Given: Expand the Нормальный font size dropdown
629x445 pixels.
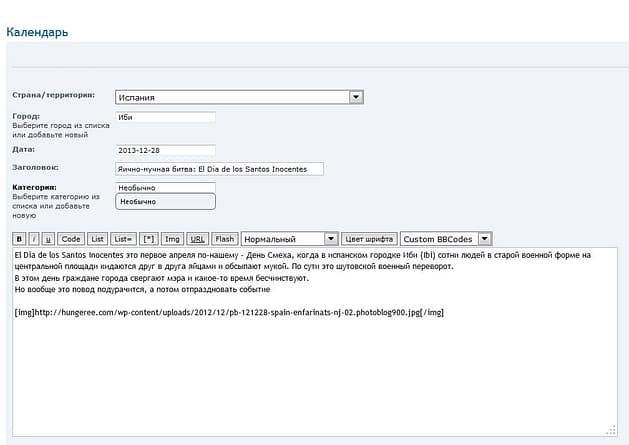Looking at the screenshot, I should (290, 239).
